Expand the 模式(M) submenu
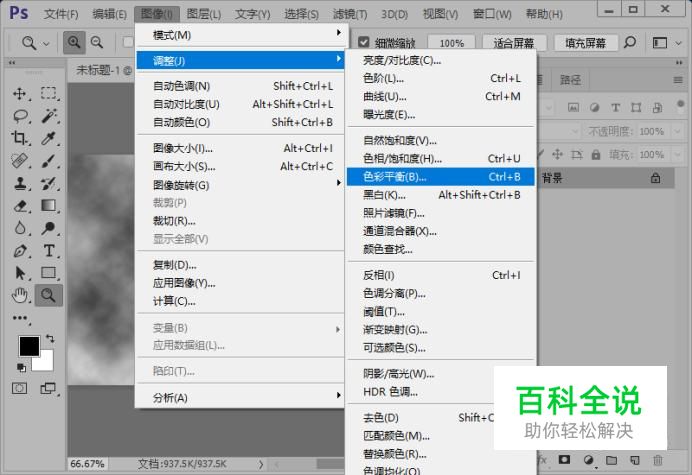 [241, 34]
